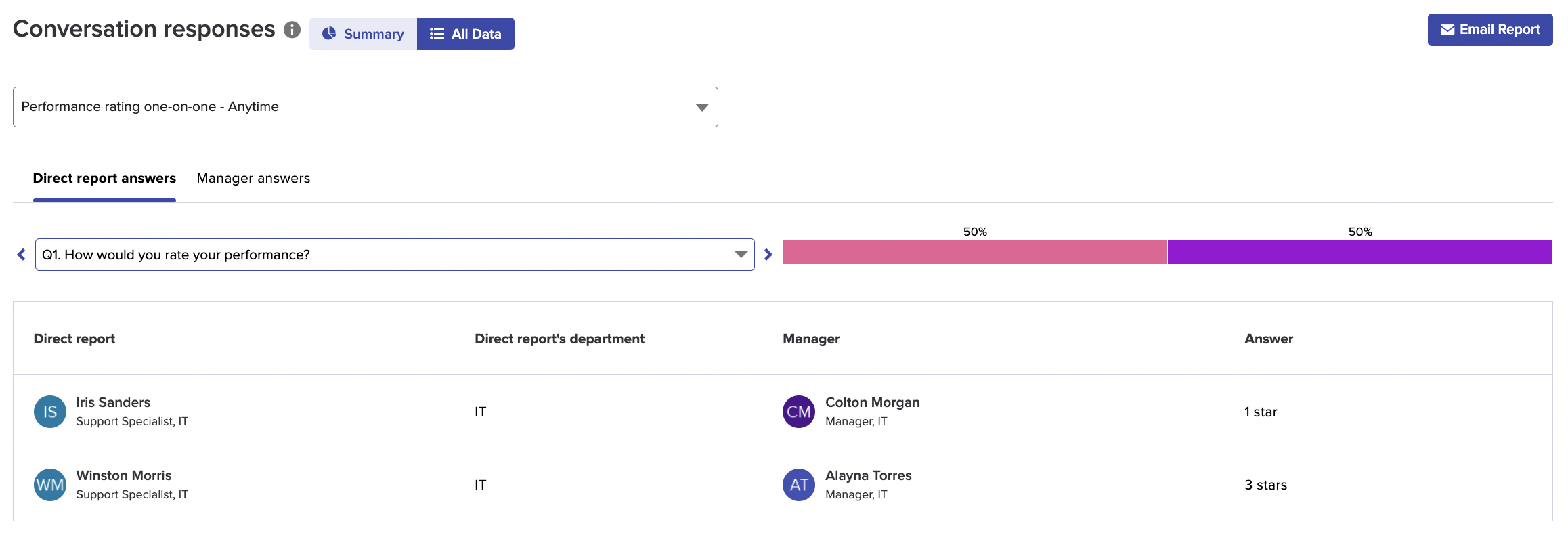Click the name Winston Morris
This screenshot has height=541, width=1568.
(x=124, y=475)
